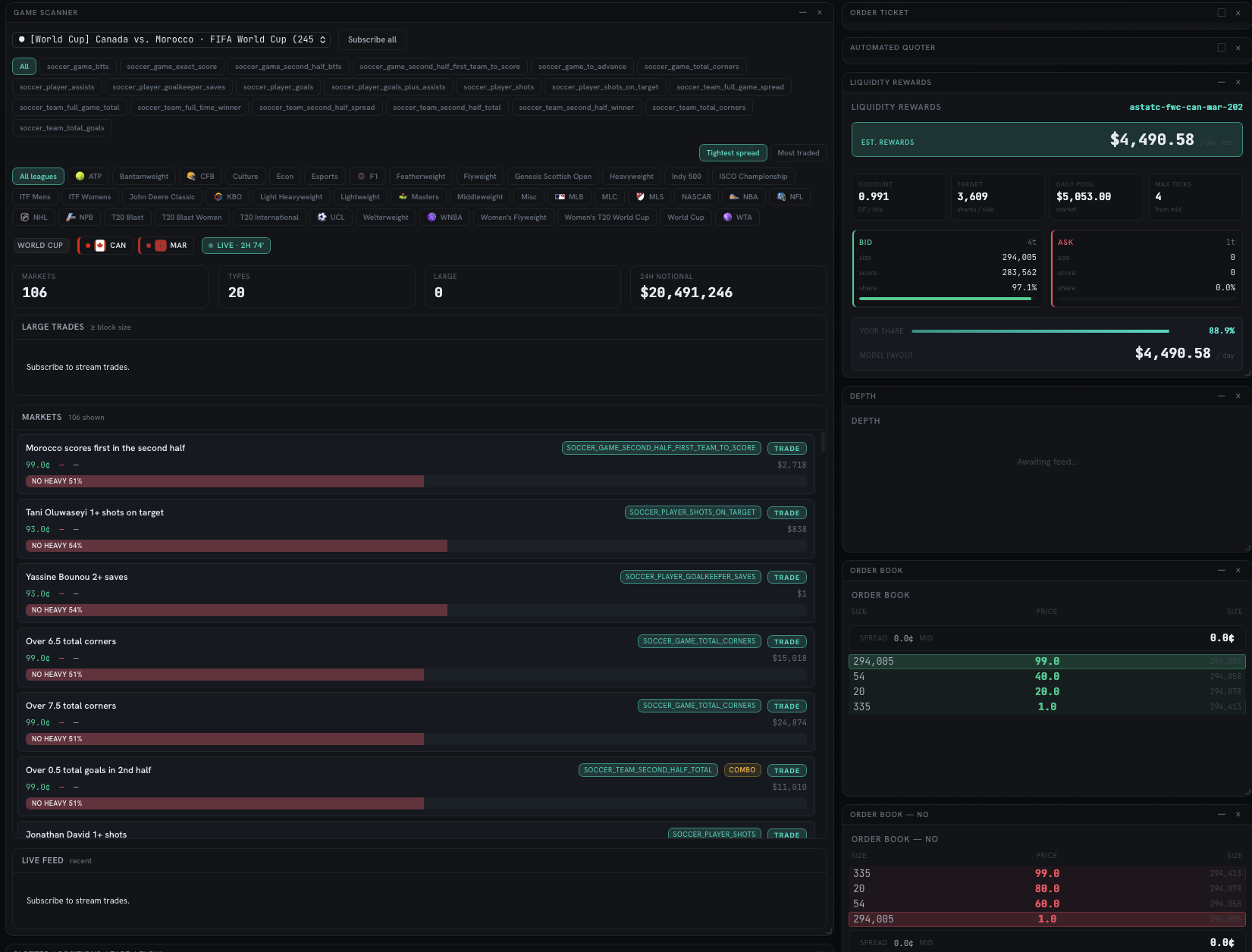Sort markets by Tightest spread
Screen dimensions: 1252x952
point(733,153)
